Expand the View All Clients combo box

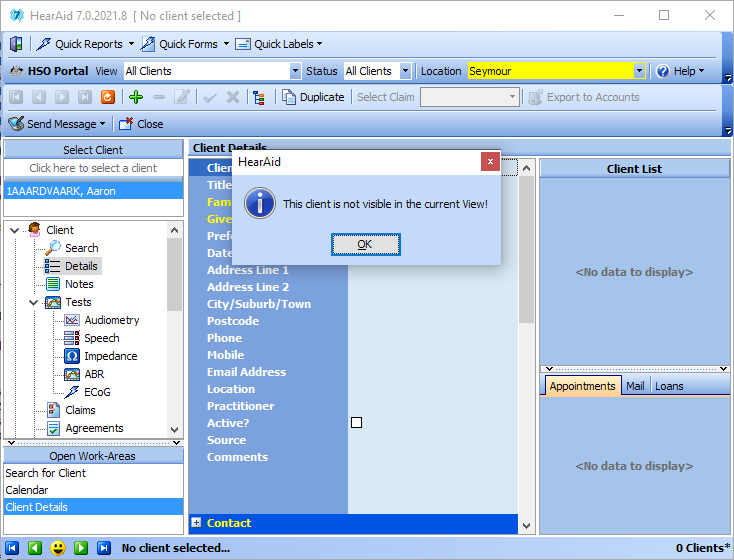[295, 71]
